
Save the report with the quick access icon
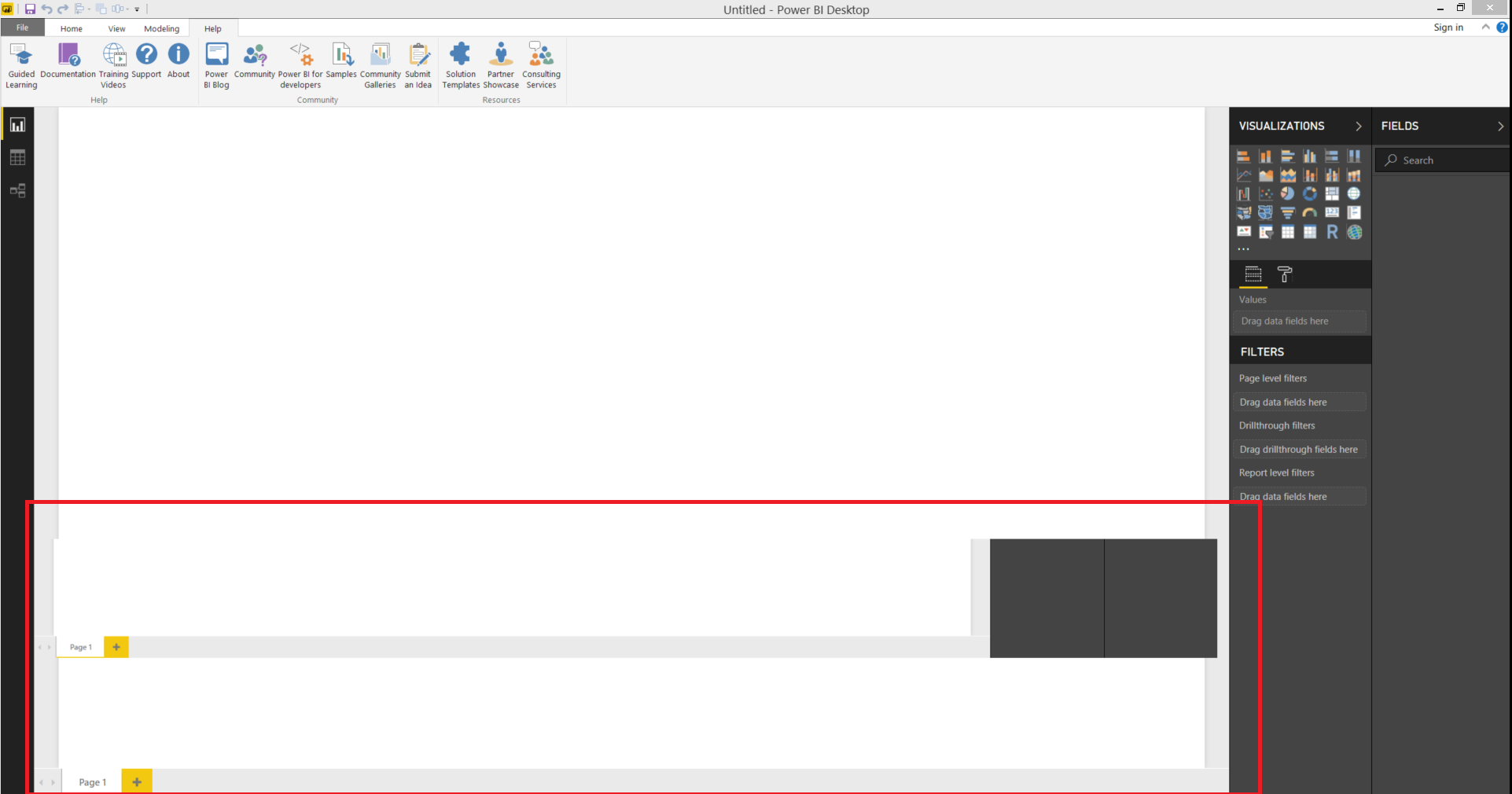[30, 9]
